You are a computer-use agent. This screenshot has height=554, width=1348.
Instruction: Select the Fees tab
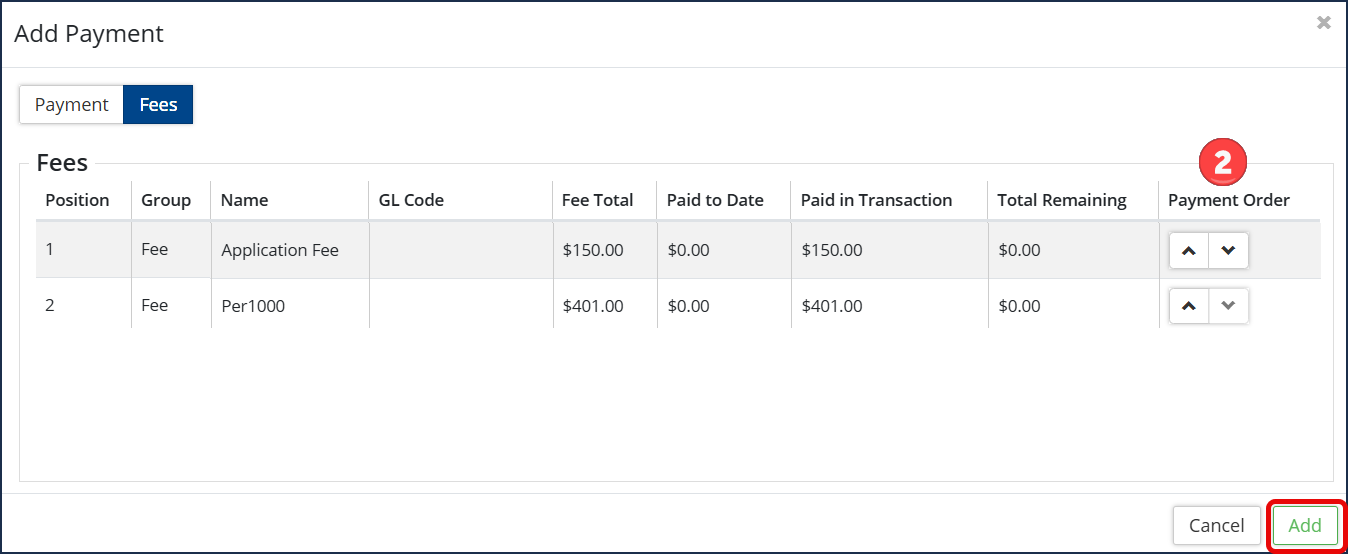pyautogui.click(x=158, y=105)
